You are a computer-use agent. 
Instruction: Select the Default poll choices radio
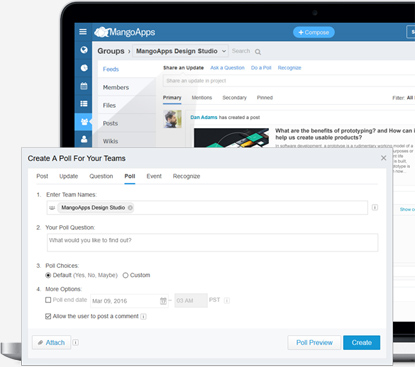click(x=48, y=275)
